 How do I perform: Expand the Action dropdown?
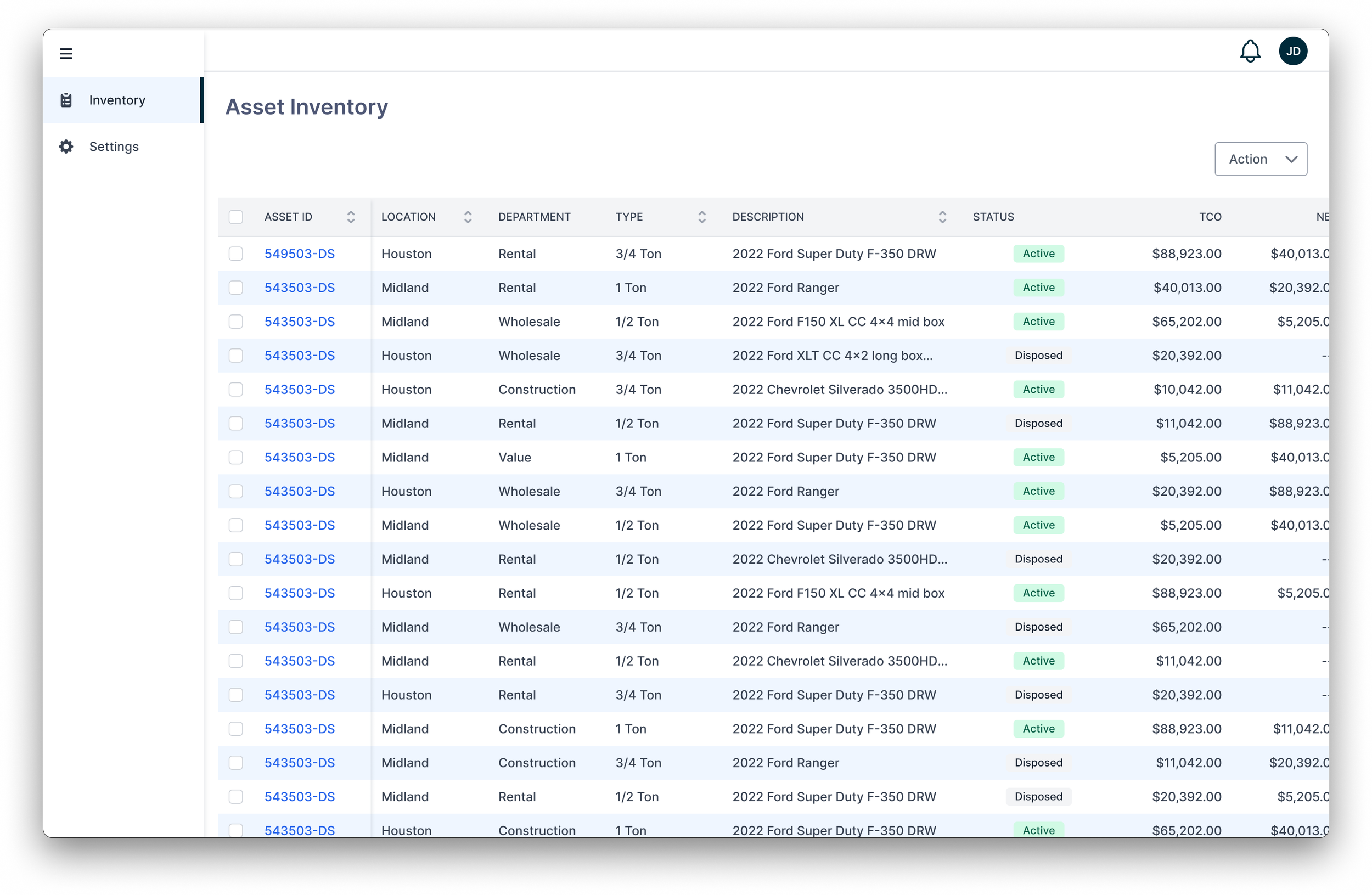tap(1260, 159)
